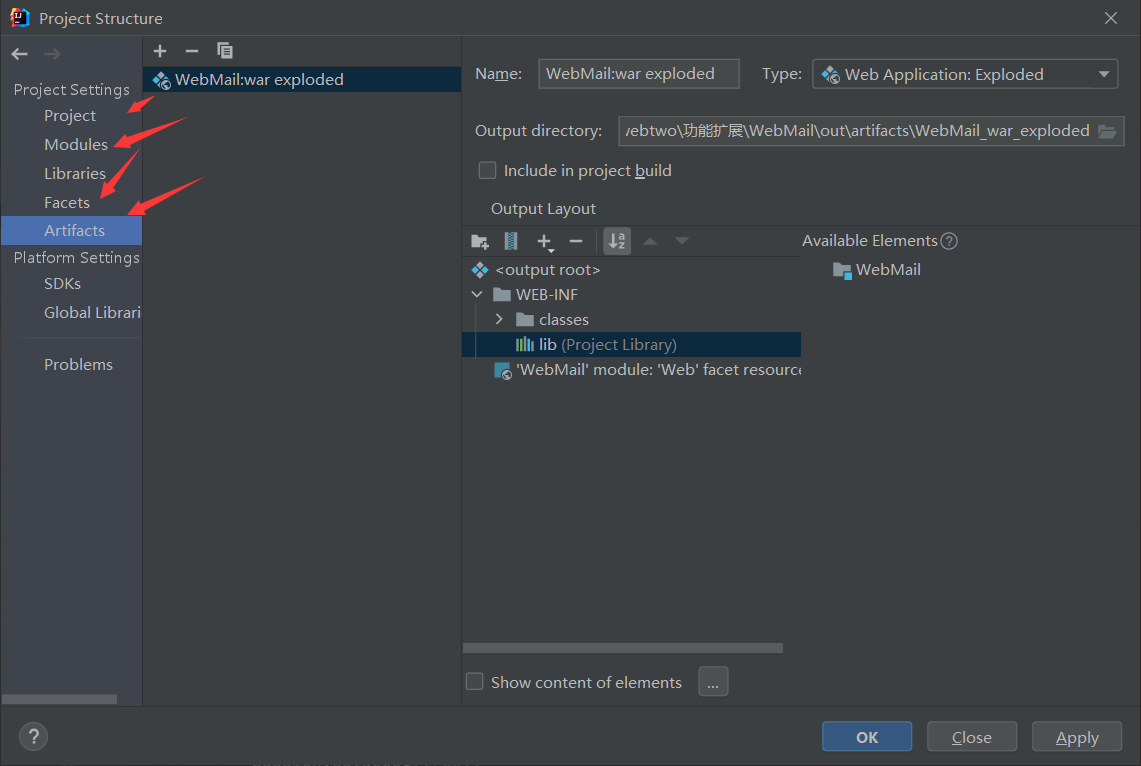
Task: Click the help question mark button
Action: 33,737
